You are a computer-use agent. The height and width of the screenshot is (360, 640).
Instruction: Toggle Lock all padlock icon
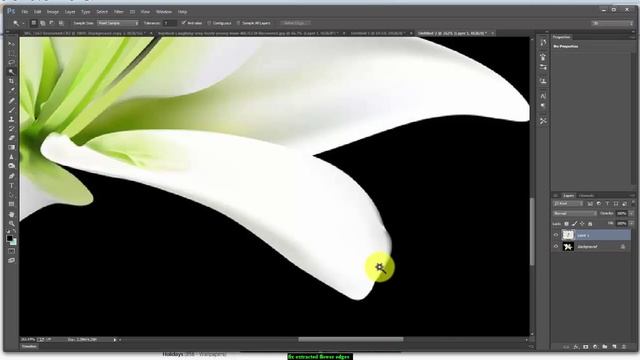[590, 224]
